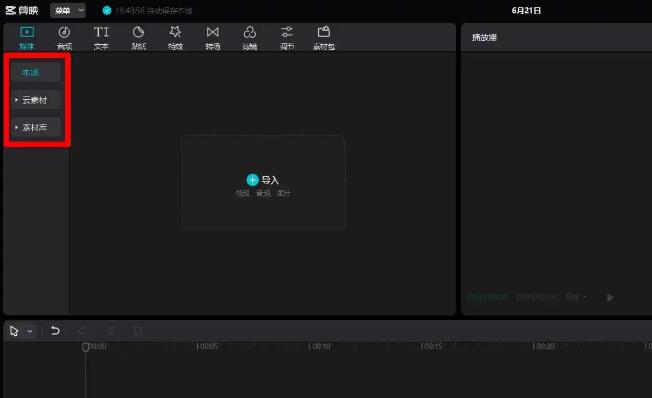652x398 pixels.
Task: Open the 转场 (Transitions) bowtie icon
Action: coord(212,32)
